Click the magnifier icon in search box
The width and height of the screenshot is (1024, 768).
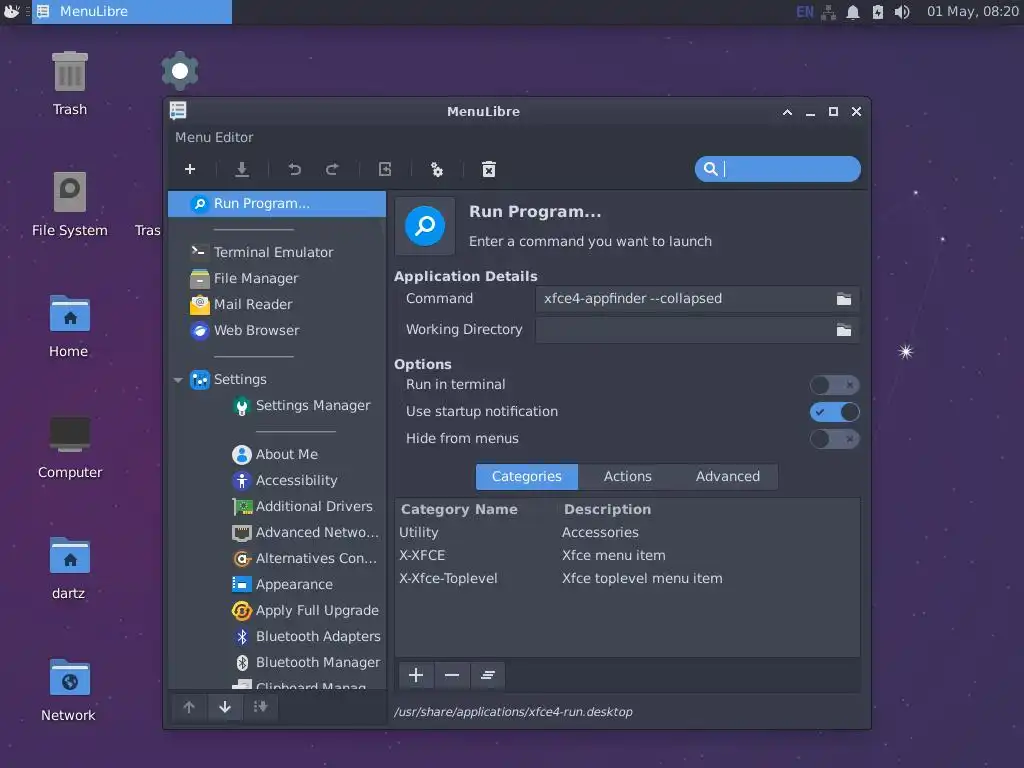coord(711,169)
